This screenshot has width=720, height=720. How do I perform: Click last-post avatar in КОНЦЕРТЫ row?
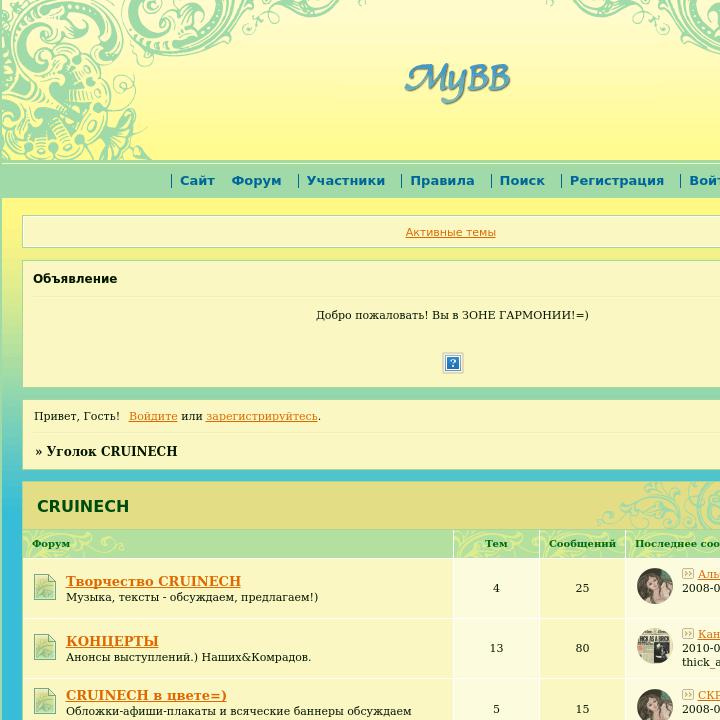(x=655, y=646)
